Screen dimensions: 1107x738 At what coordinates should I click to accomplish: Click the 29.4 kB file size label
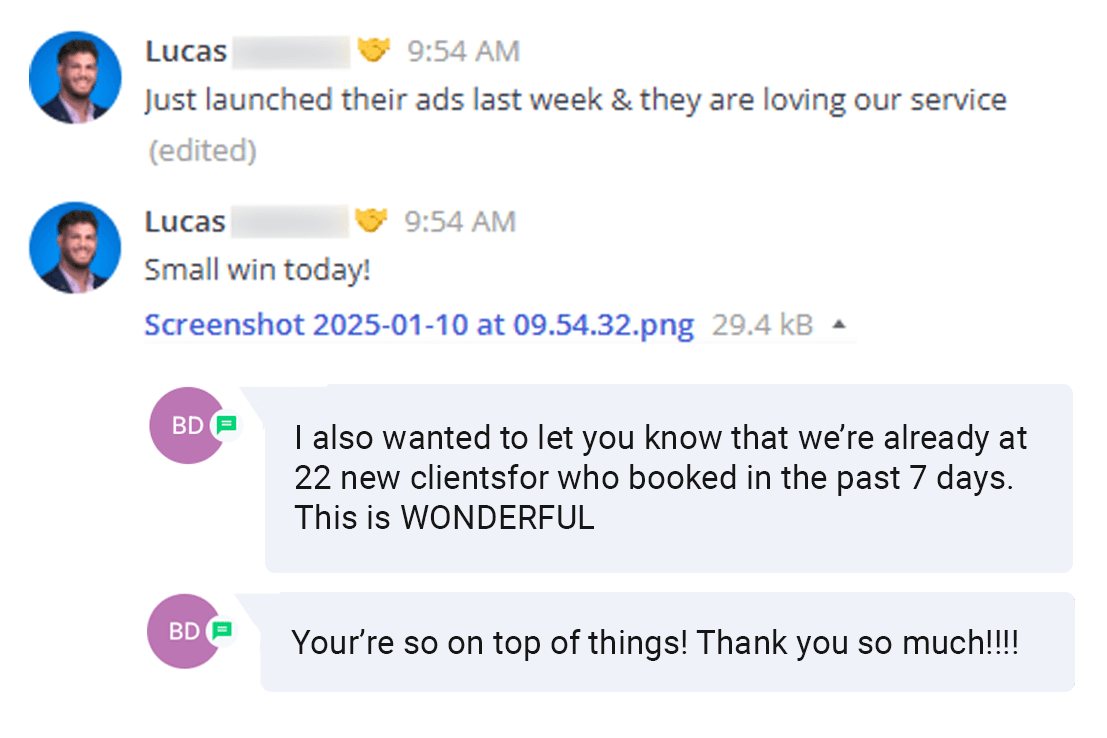coord(762,325)
